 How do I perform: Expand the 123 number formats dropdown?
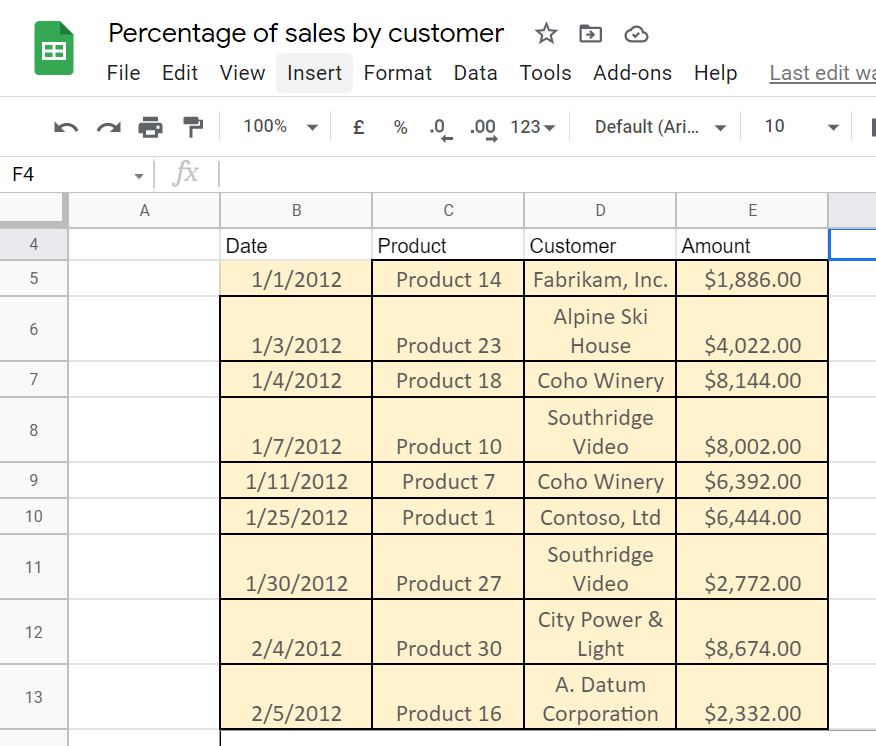point(532,127)
